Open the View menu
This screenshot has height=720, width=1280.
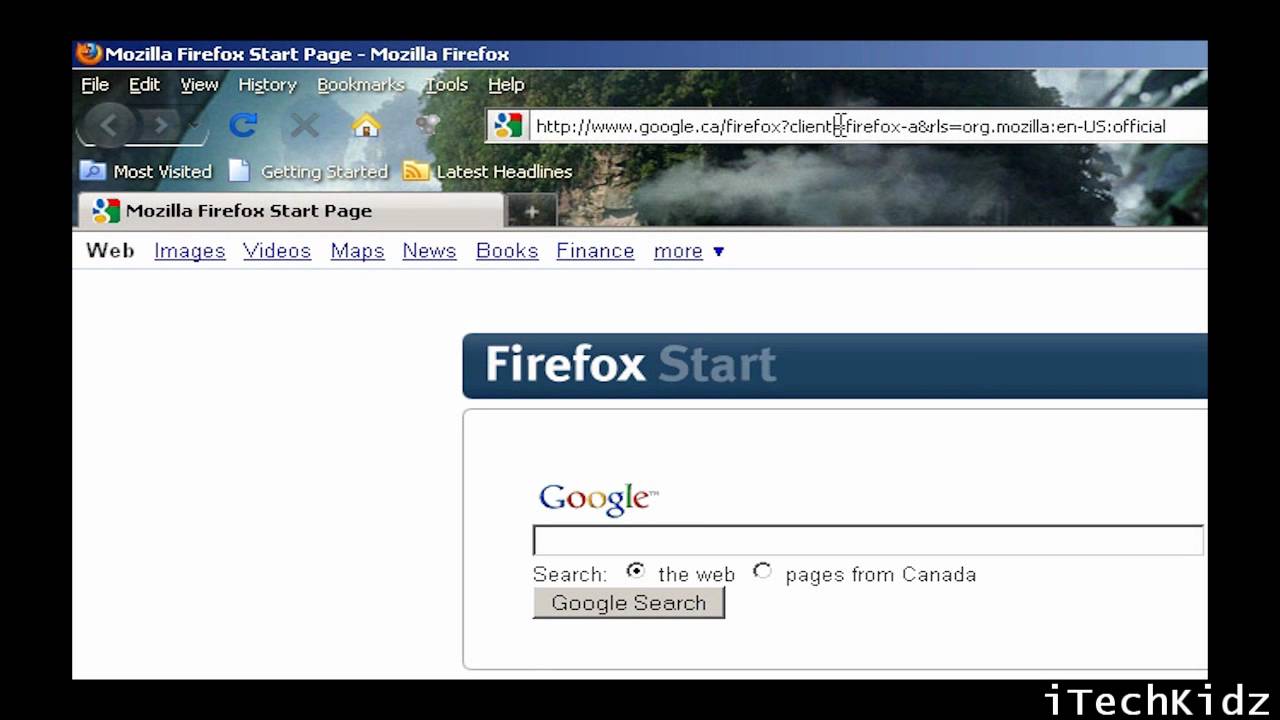click(199, 85)
